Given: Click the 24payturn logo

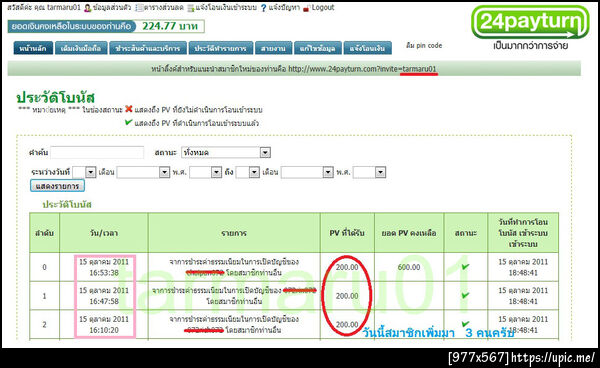Looking at the screenshot, I should click(530, 22).
